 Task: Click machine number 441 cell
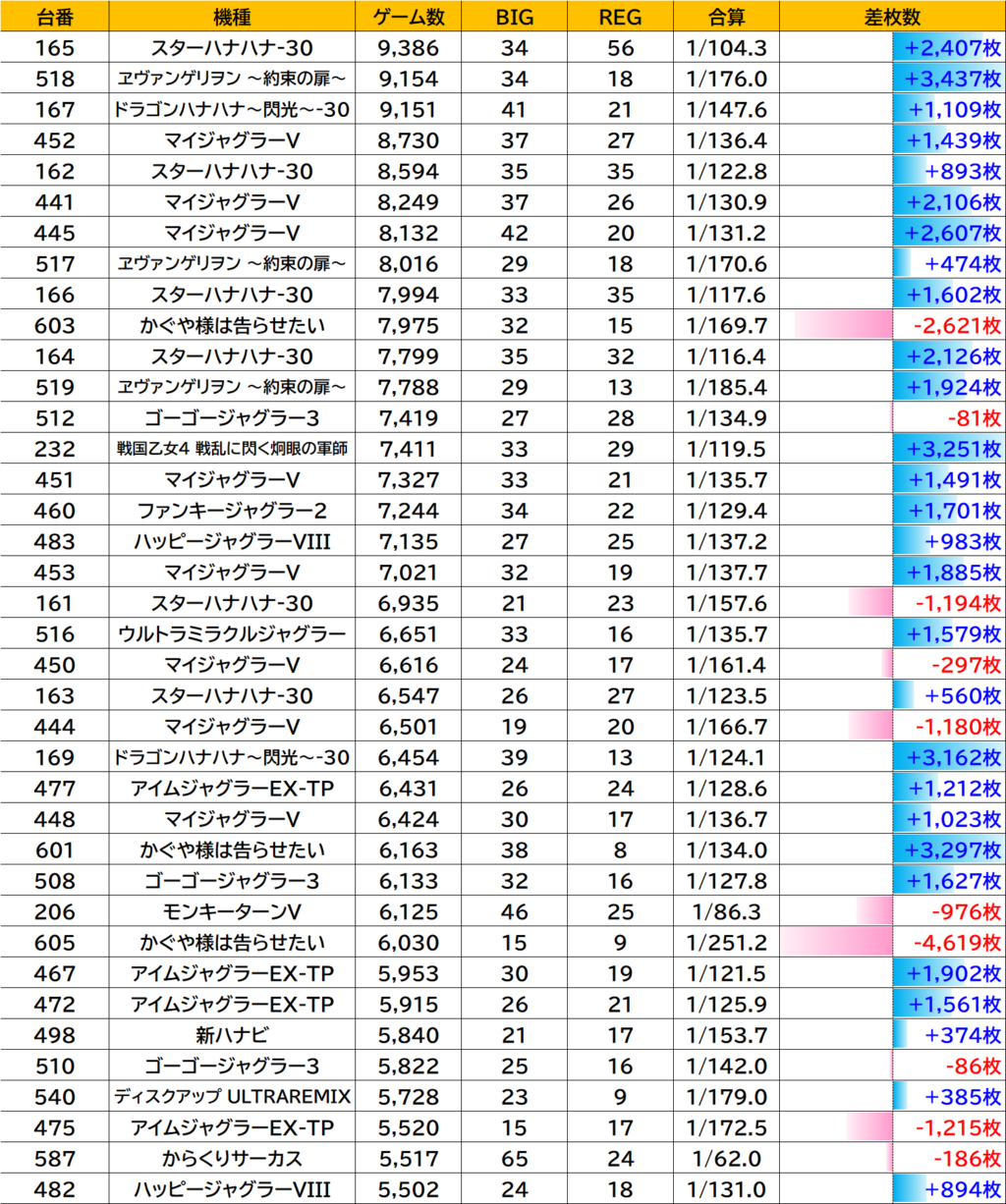coord(54,202)
